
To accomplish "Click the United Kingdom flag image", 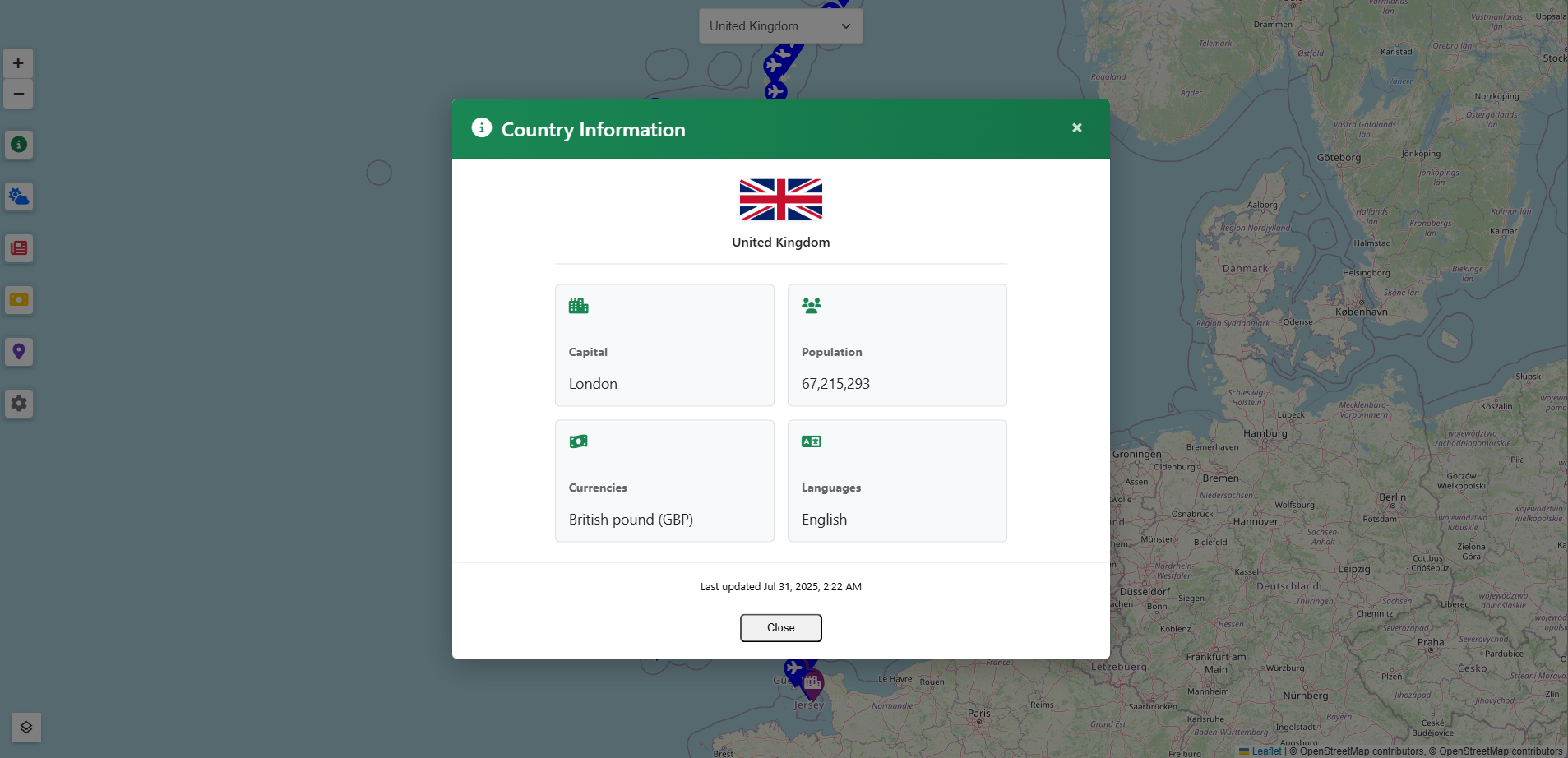I will [779, 198].
